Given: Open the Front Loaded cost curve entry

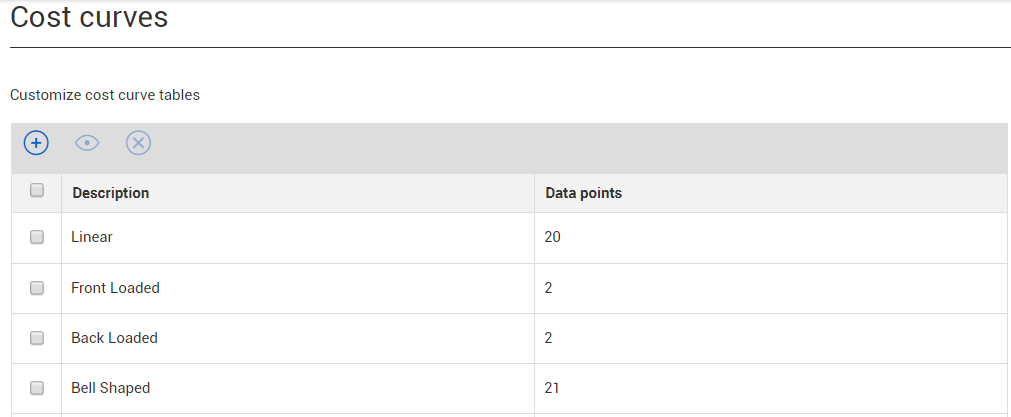Looking at the screenshot, I should pyautogui.click(x=115, y=288).
